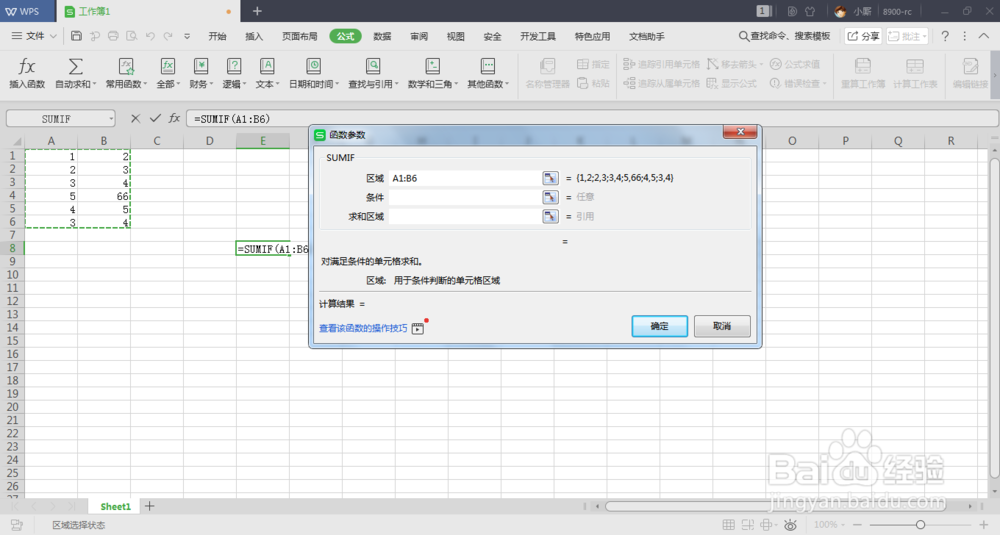Click the Redo arrow icon
Viewport: 1000px width, 535px height.
pos(168,36)
